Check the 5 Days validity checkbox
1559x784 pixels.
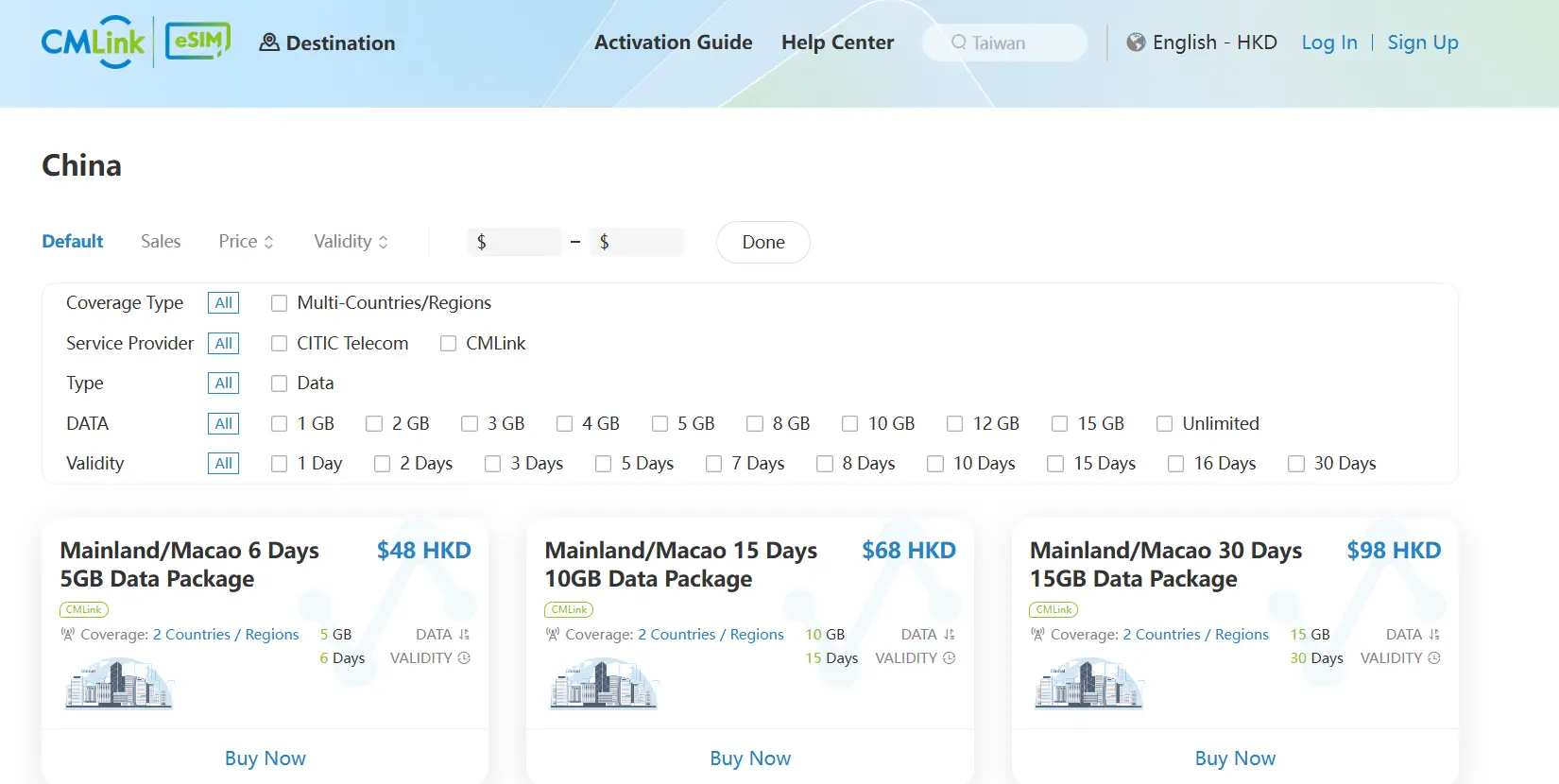(x=603, y=464)
